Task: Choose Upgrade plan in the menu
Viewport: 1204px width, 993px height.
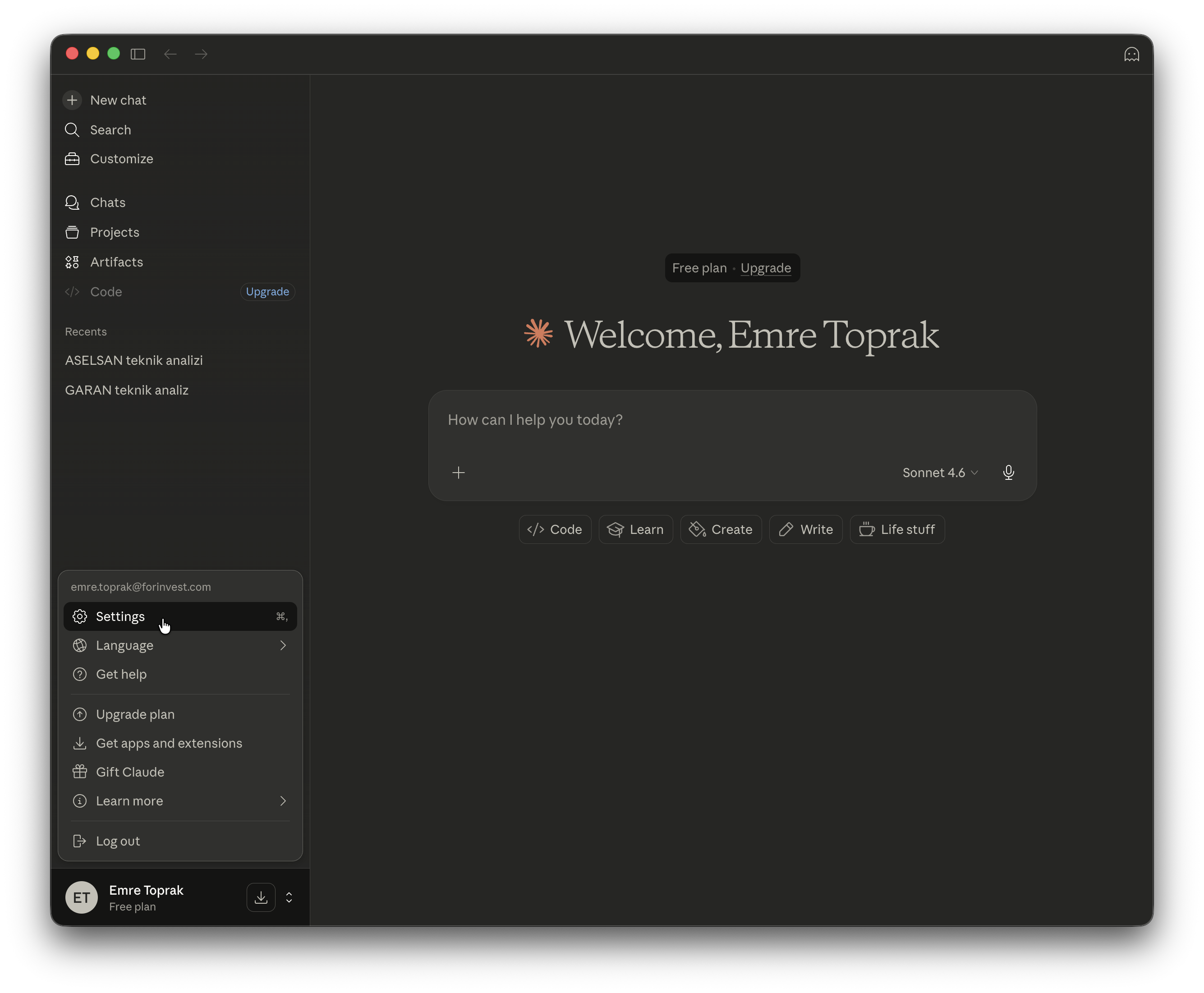Action: click(179, 714)
